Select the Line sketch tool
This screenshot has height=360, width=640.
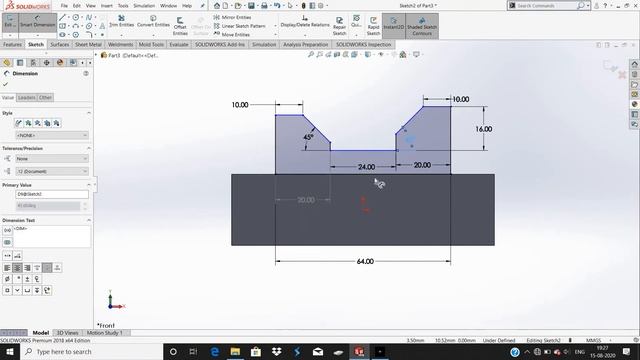[62, 18]
